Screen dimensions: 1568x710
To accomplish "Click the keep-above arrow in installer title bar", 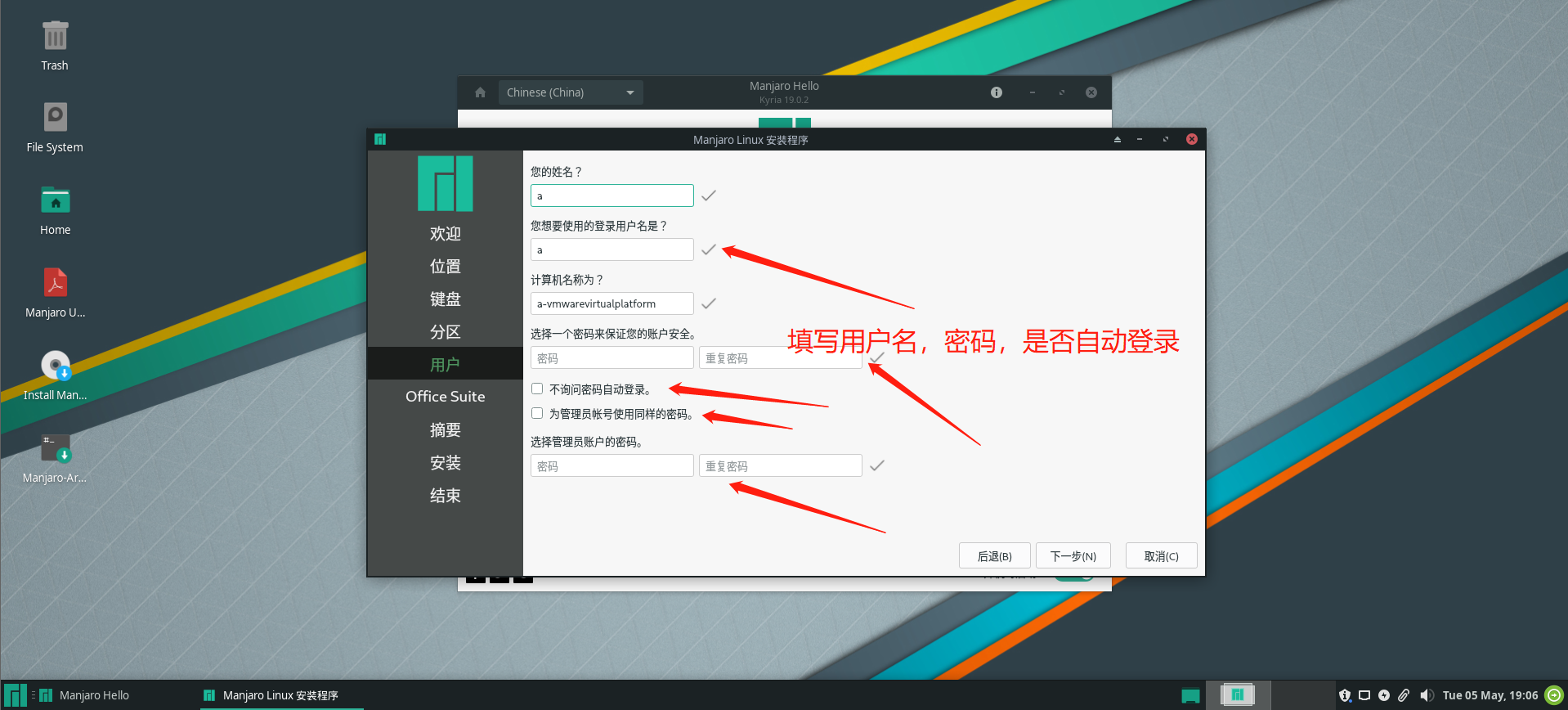I will tap(1117, 140).
